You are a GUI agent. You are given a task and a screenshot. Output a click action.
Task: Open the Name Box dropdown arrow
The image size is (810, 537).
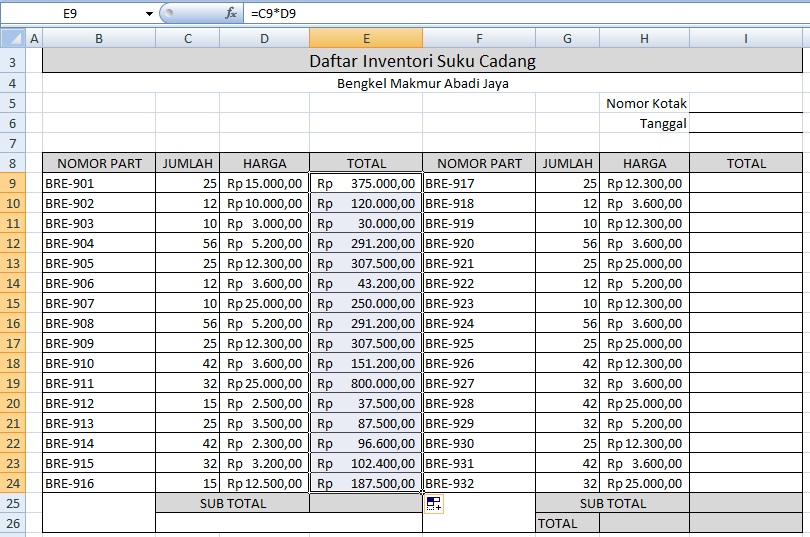click(x=149, y=13)
